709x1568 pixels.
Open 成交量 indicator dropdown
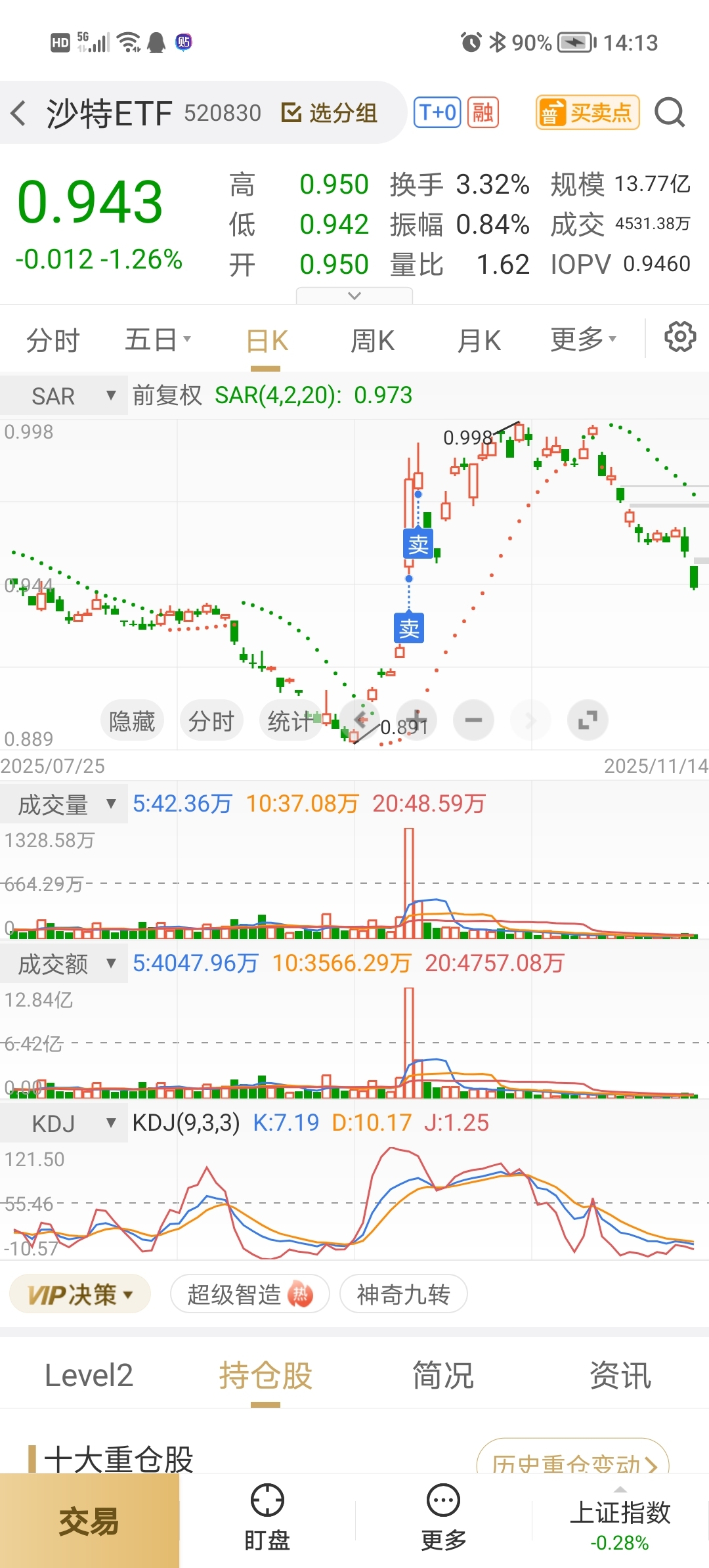64,804
